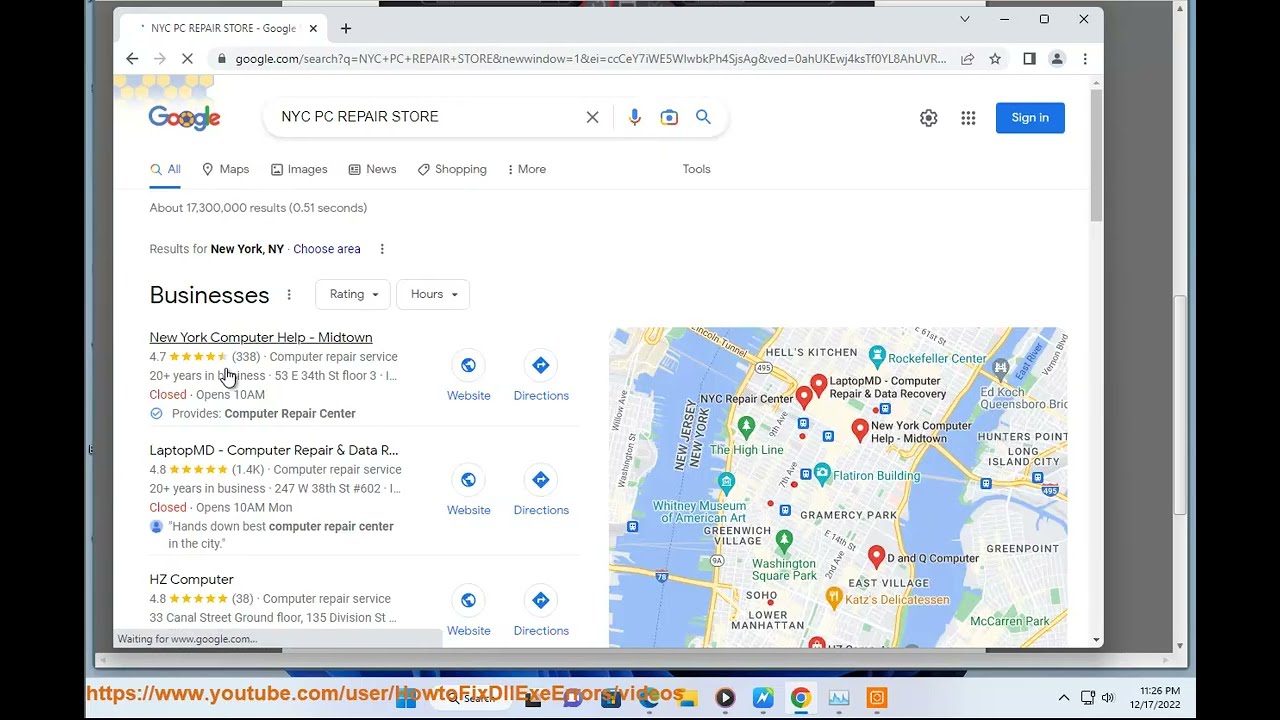View site information via the lock icon
1280x720 pixels.
(x=221, y=59)
